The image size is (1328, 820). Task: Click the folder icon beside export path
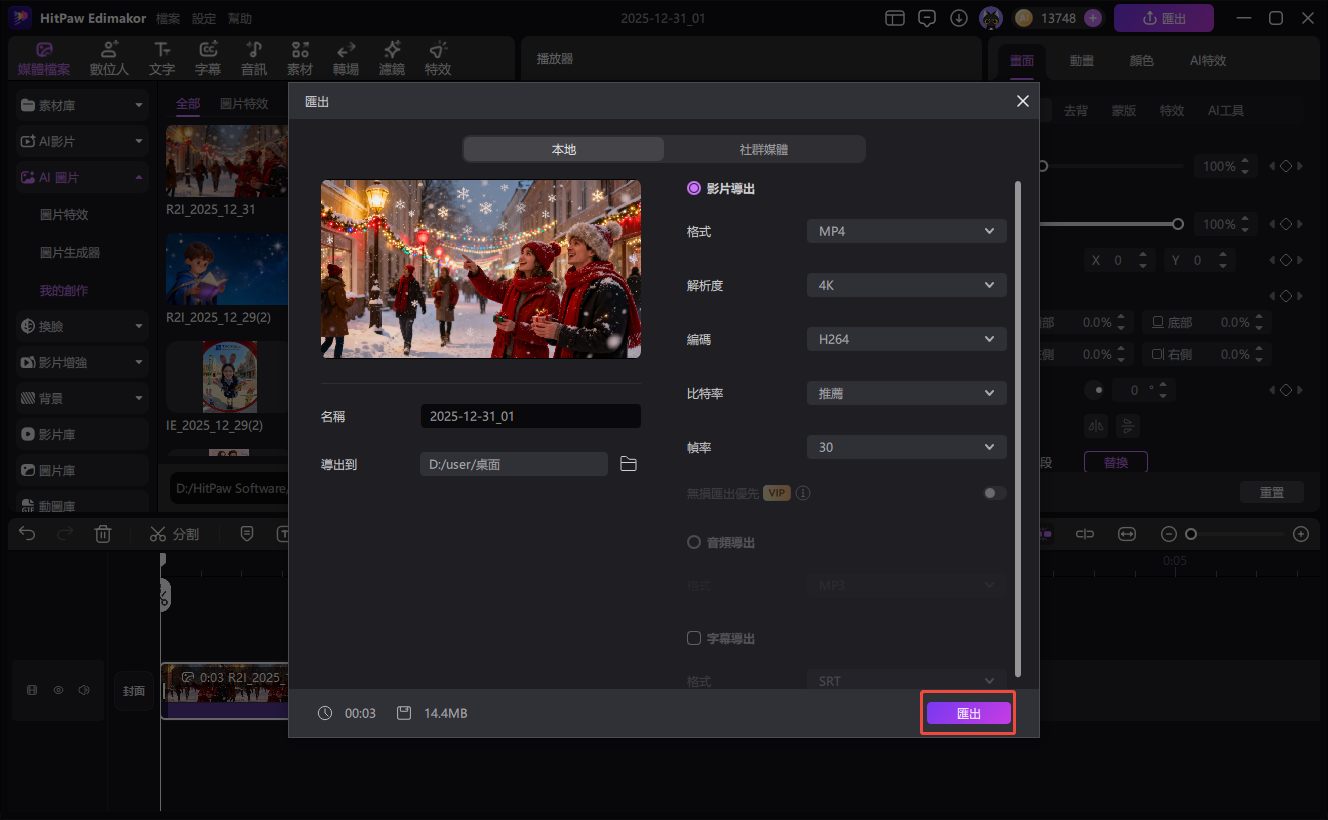pyautogui.click(x=628, y=464)
